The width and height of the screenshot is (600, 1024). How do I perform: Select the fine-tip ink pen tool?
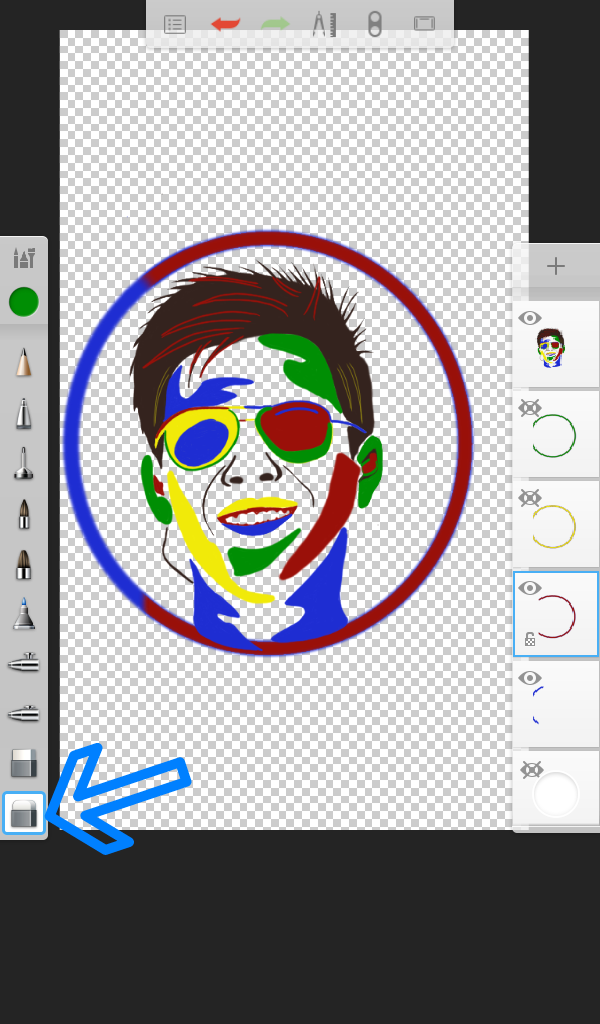click(x=24, y=464)
